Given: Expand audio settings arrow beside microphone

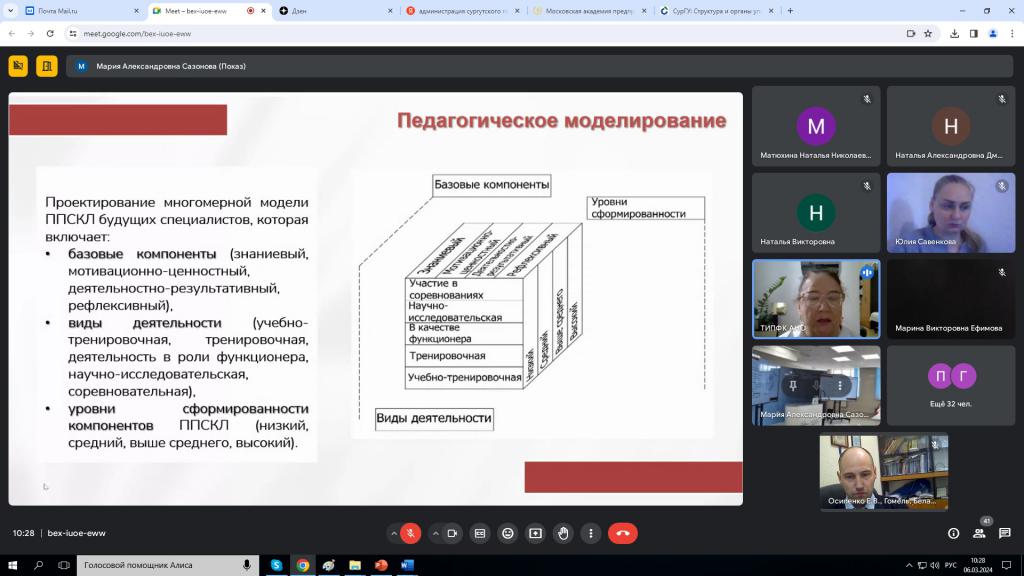Looking at the screenshot, I should 393,533.
